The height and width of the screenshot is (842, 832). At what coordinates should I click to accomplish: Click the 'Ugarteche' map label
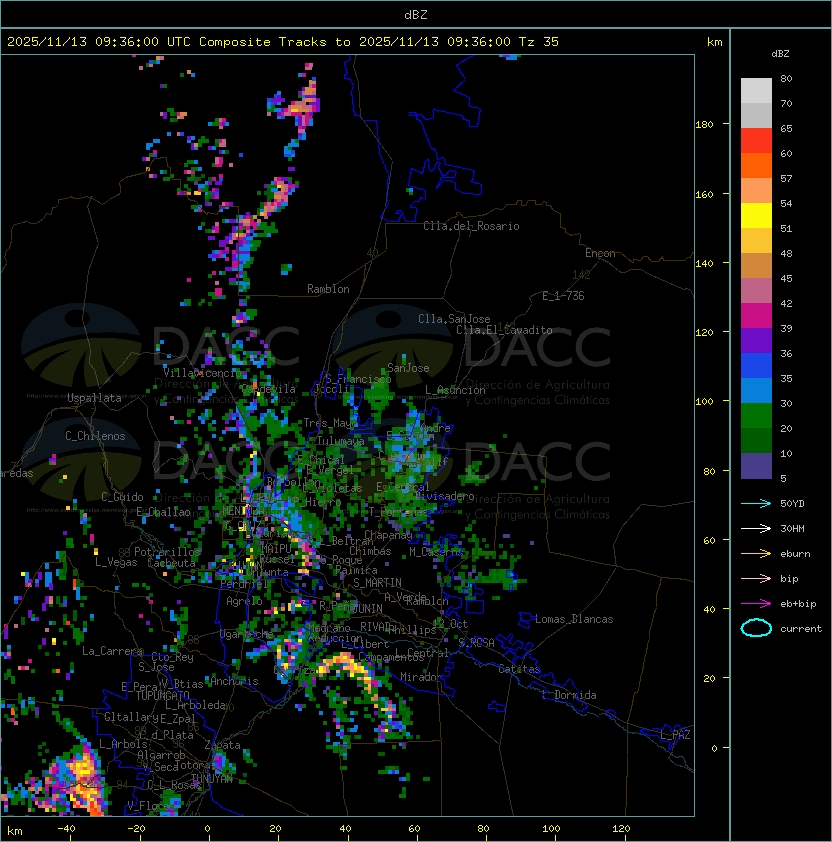click(247, 634)
